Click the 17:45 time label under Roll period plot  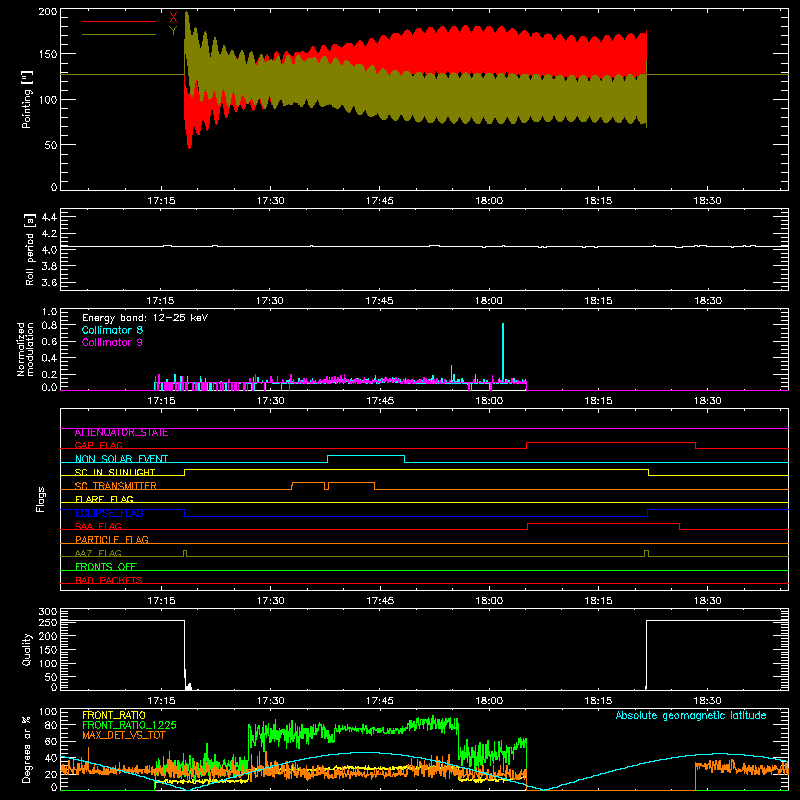[380, 301]
